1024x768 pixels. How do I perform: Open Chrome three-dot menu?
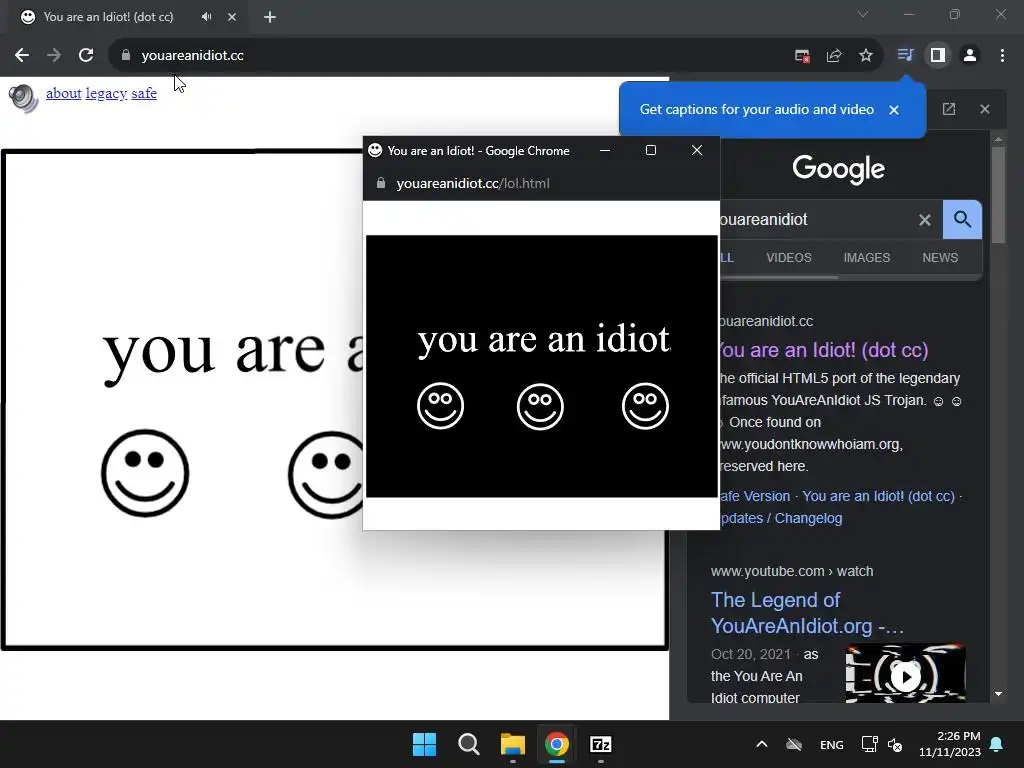[1002, 56]
